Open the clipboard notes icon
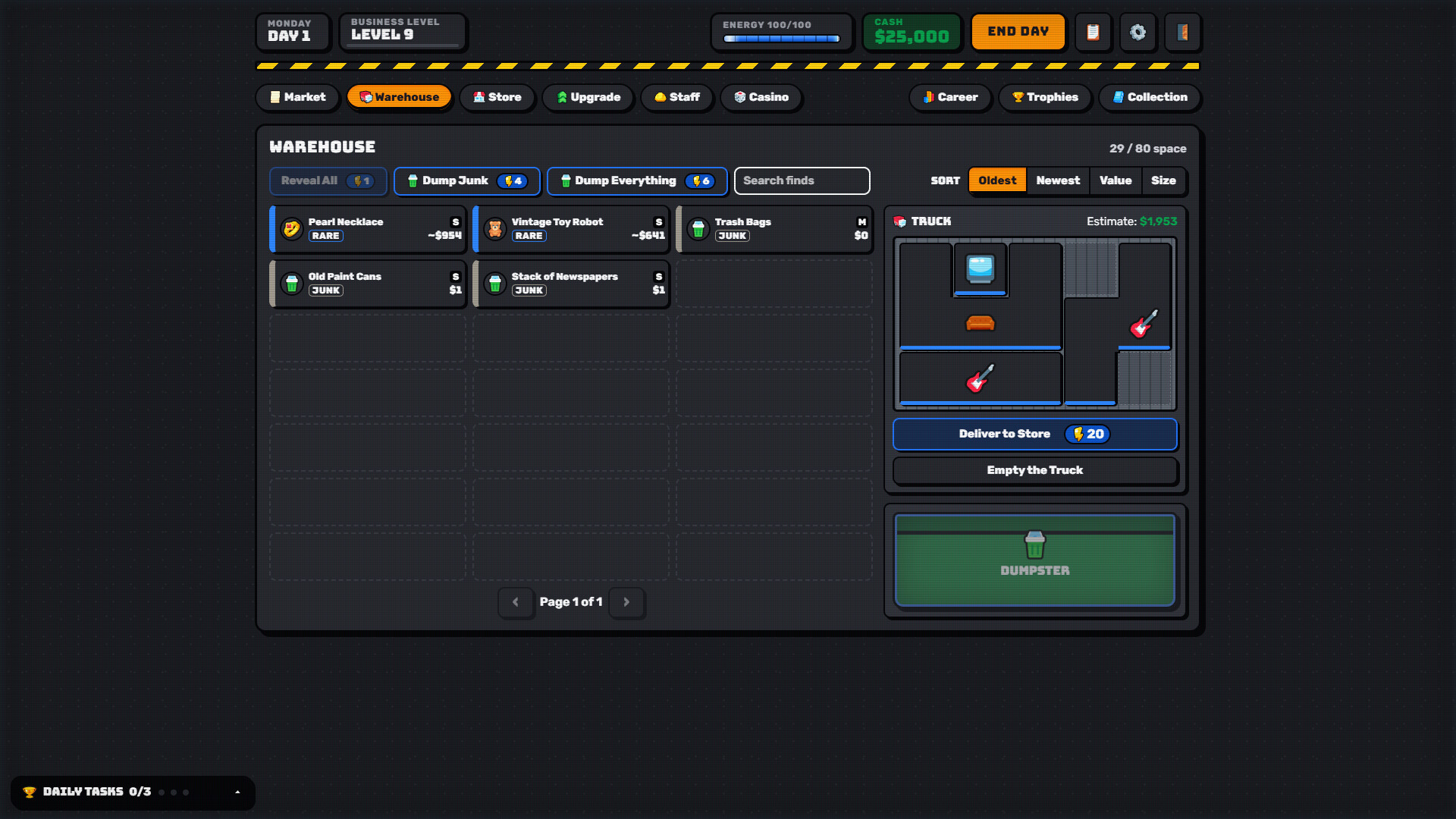 1093,32
